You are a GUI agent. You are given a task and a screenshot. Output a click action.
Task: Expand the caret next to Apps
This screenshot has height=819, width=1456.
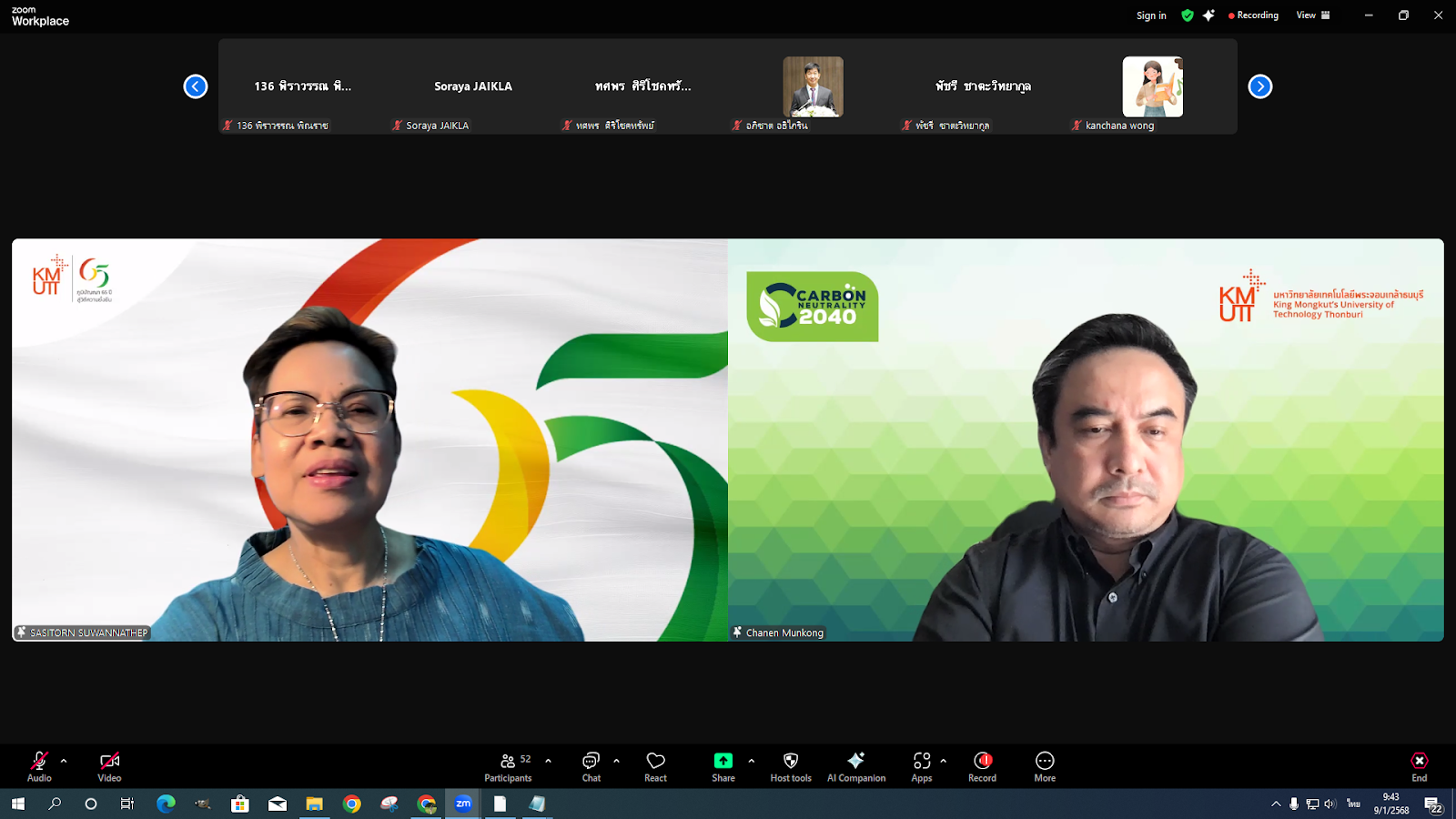(943, 761)
